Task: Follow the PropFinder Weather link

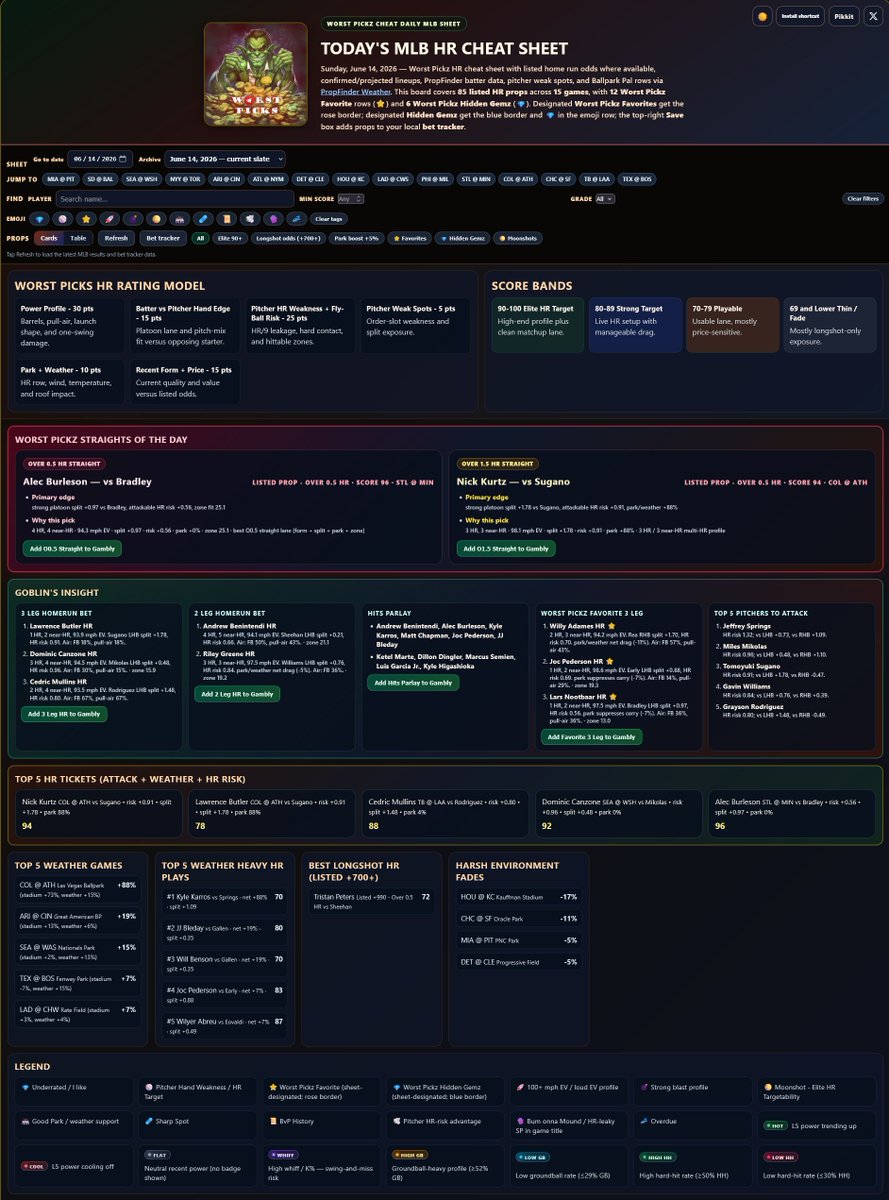Action: click(x=355, y=91)
